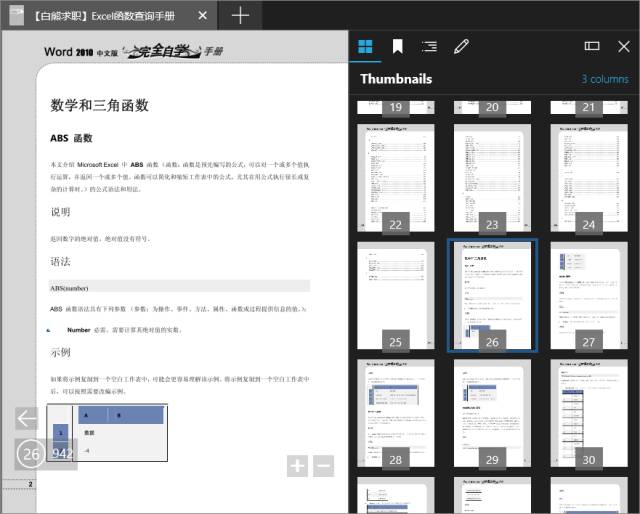Open the Bookmarks panel icon
This screenshot has height=514, width=640.
[x=398, y=47]
